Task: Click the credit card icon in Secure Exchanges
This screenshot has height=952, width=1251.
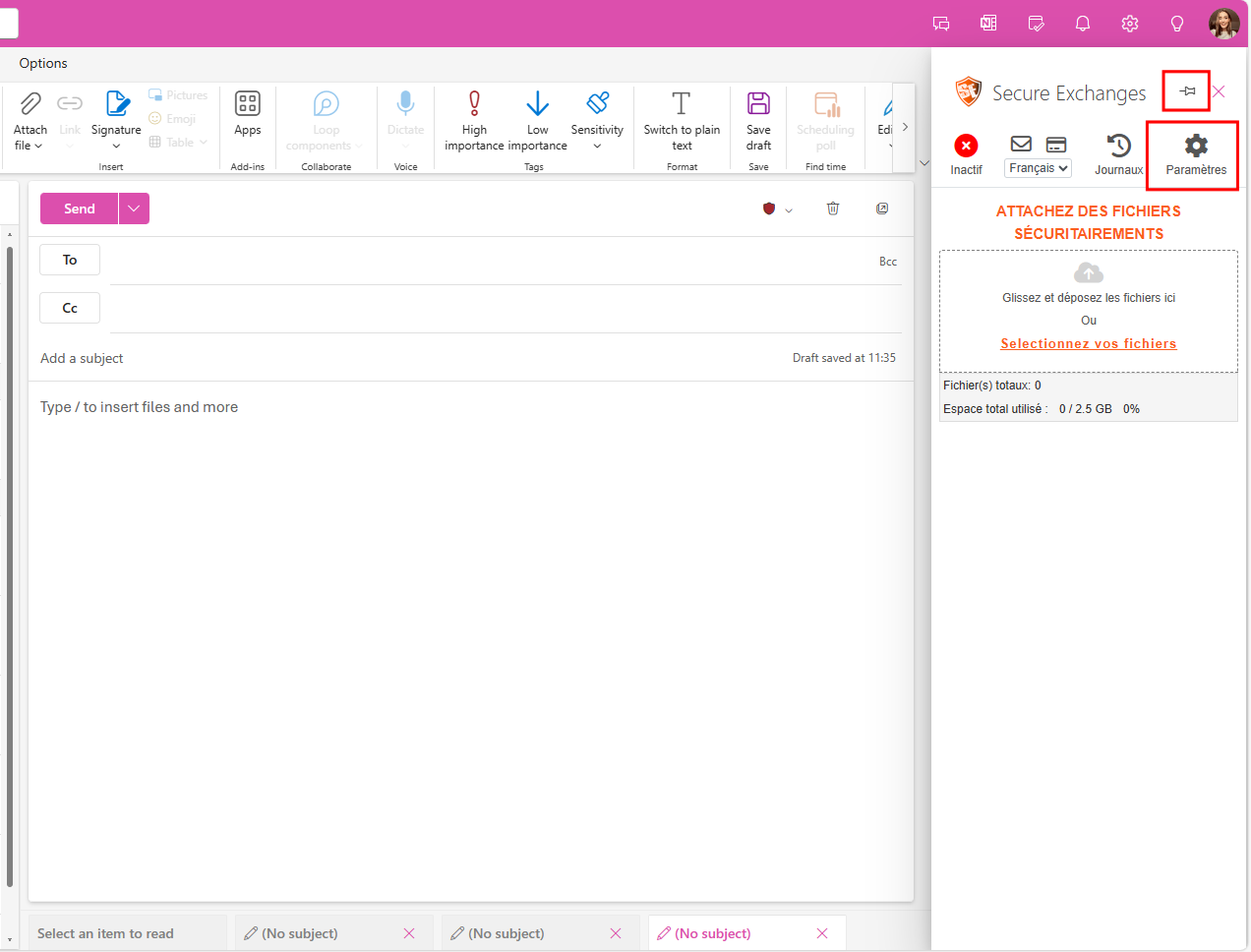Action: pyautogui.click(x=1056, y=145)
